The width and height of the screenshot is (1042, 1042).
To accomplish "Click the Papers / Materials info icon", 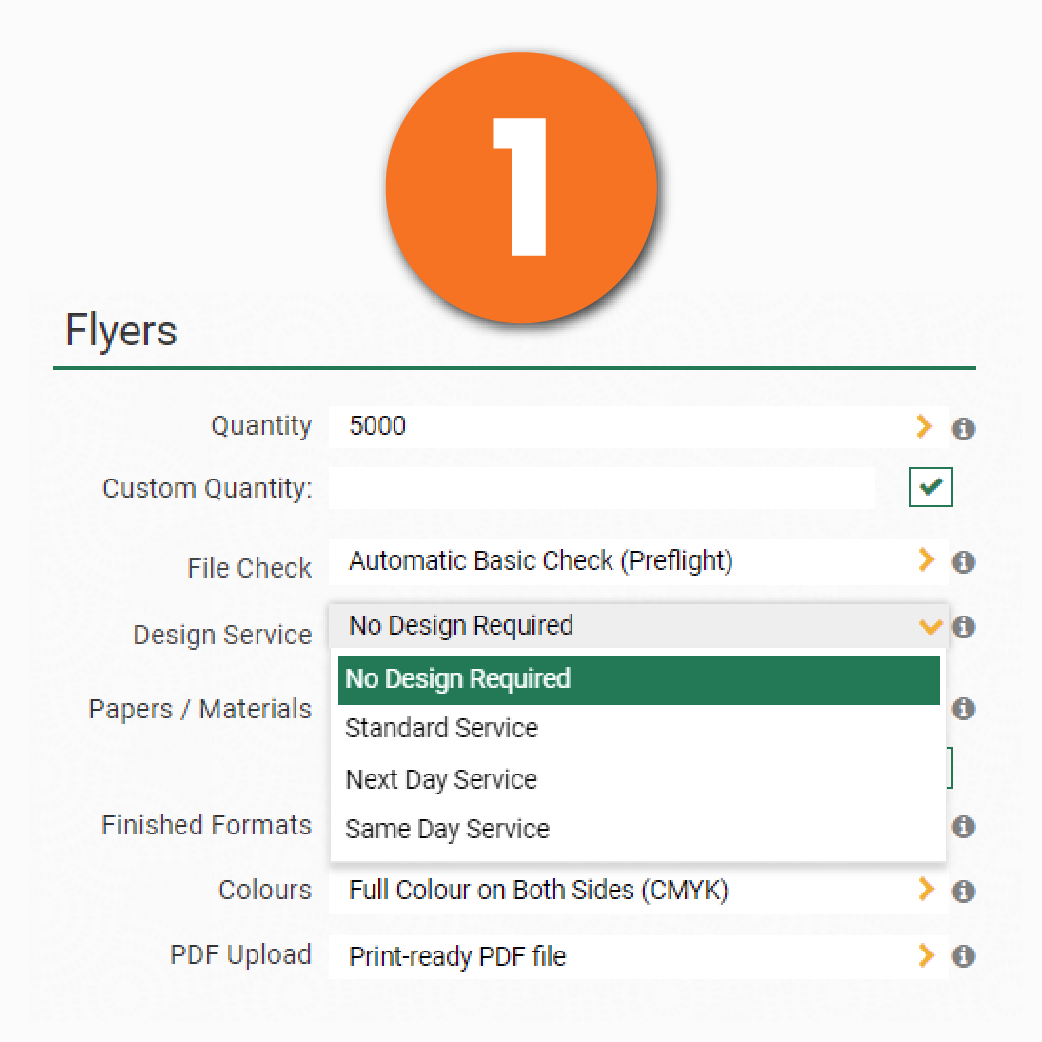I will [x=963, y=708].
